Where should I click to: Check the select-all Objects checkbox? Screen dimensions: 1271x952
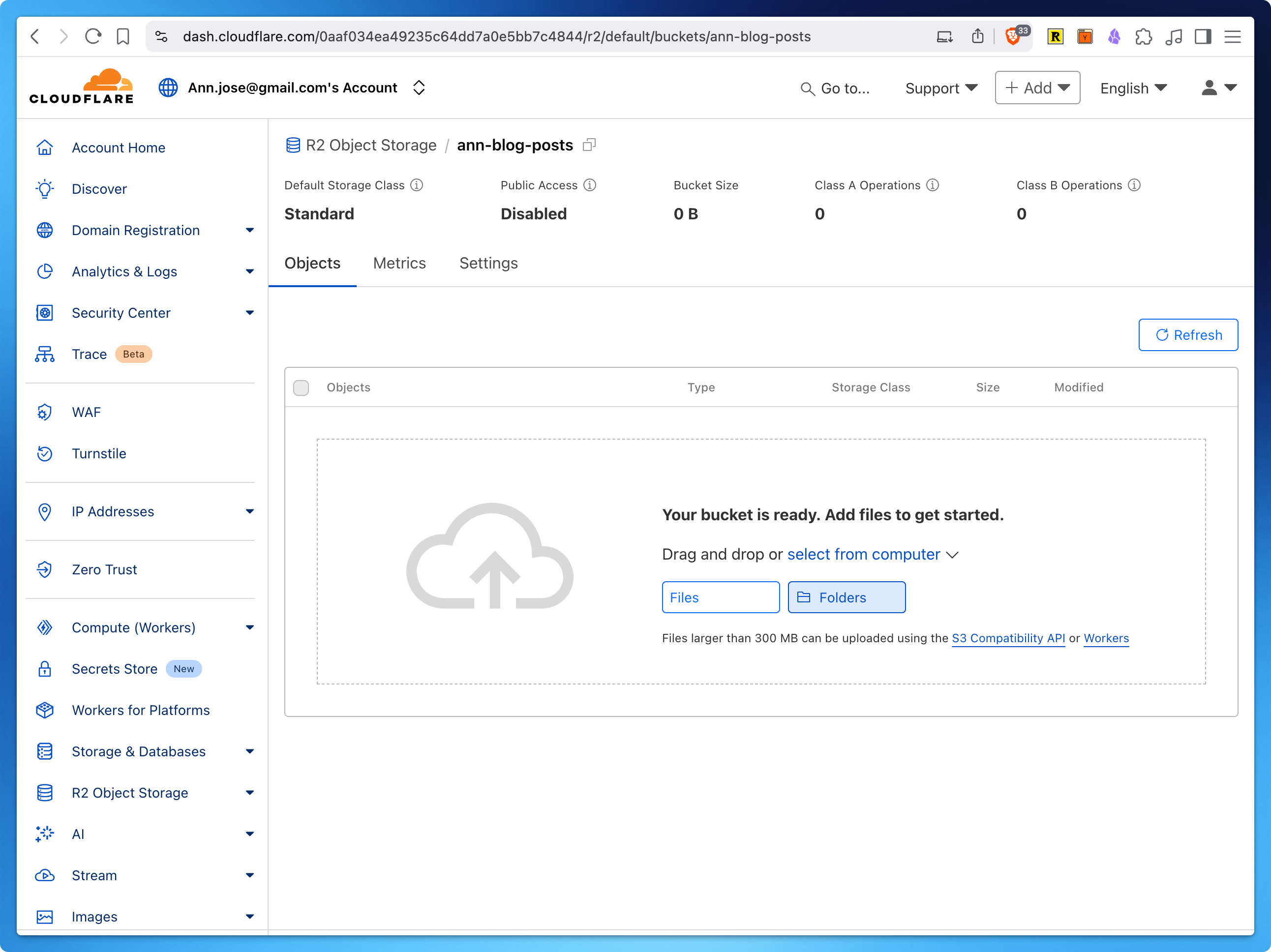pos(301,388)
